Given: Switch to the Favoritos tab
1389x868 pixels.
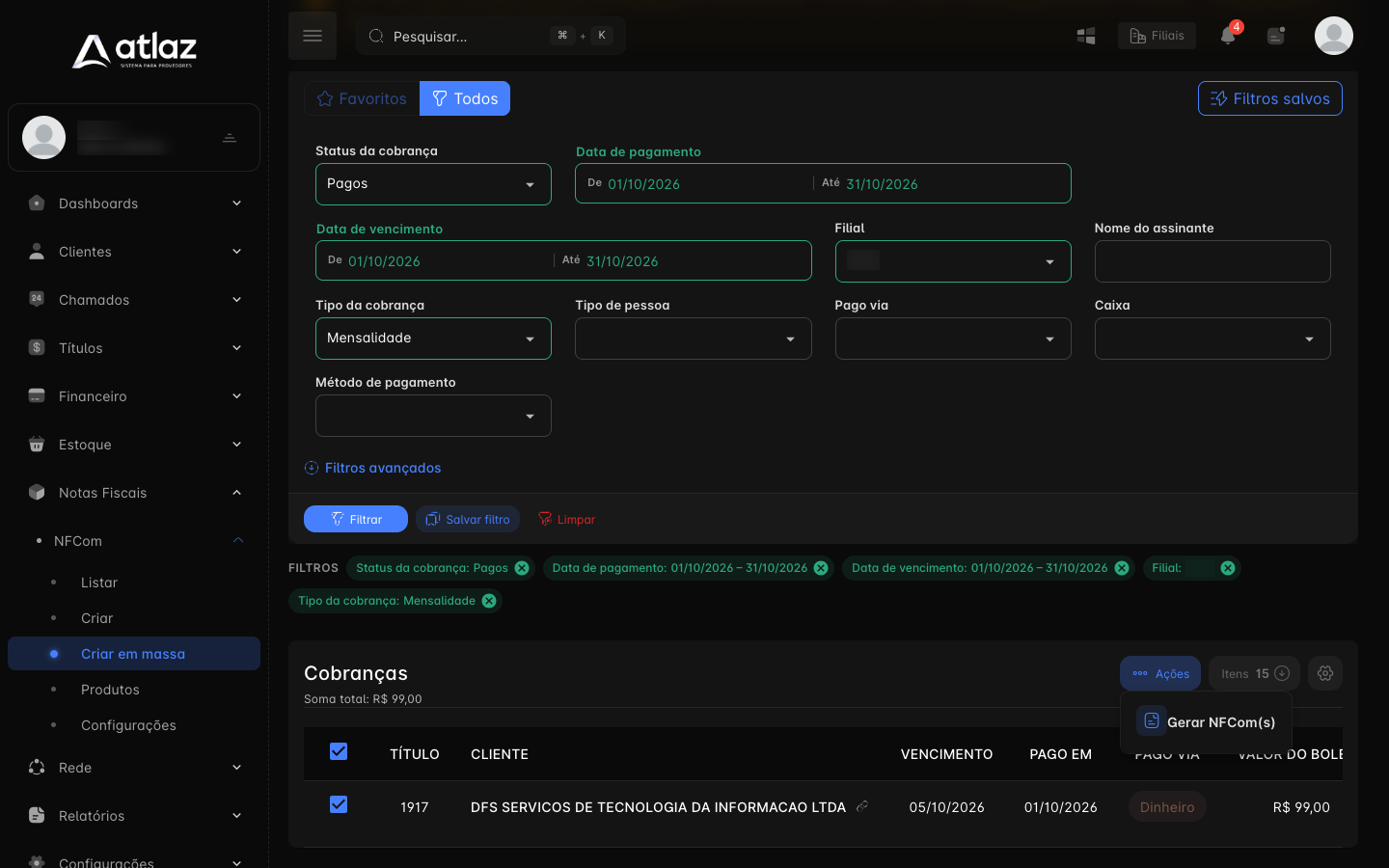Looking at the screenshot, I should click(362, 98).
